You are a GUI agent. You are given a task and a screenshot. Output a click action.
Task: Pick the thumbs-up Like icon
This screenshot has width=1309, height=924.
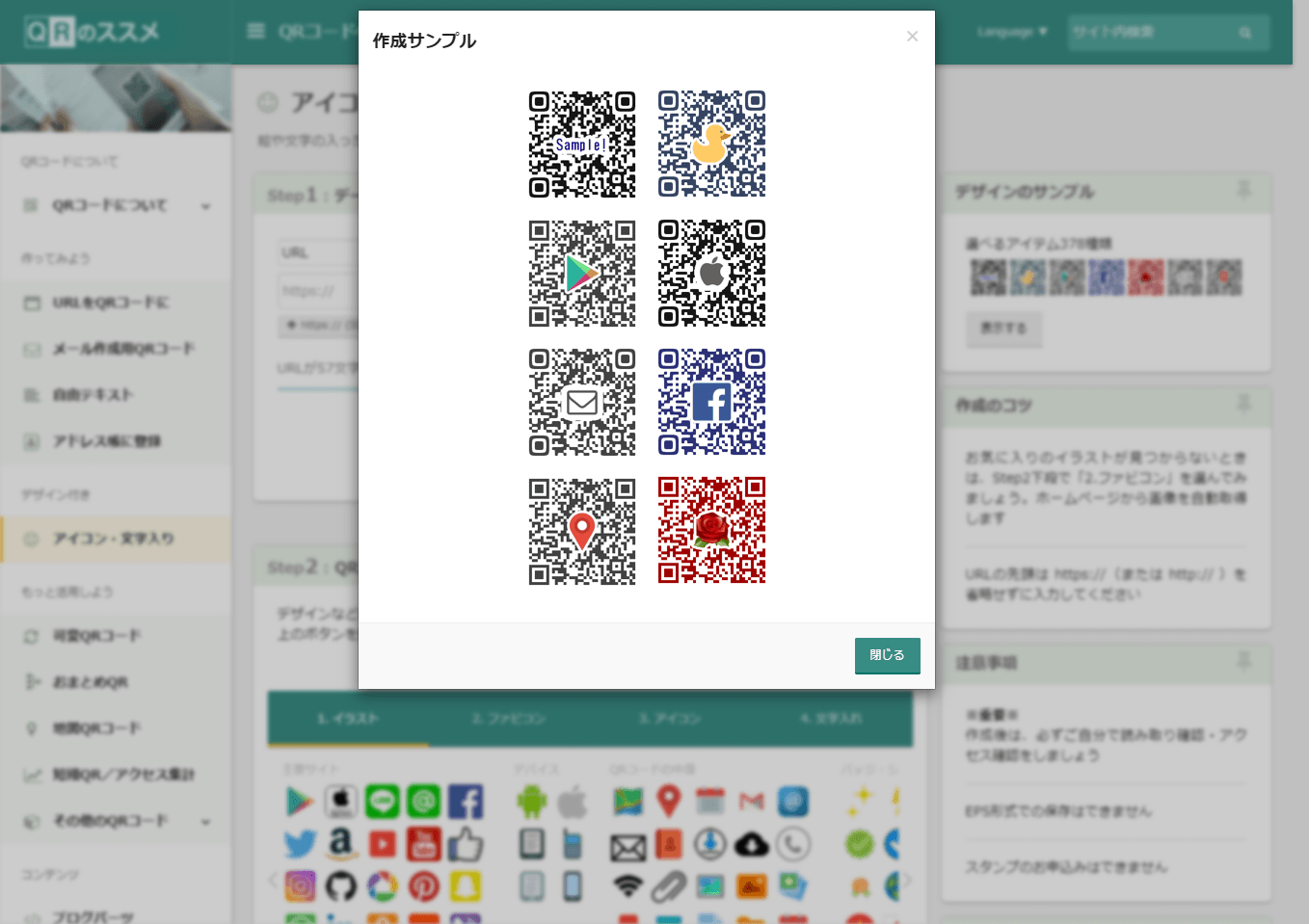tap(466, 844)
